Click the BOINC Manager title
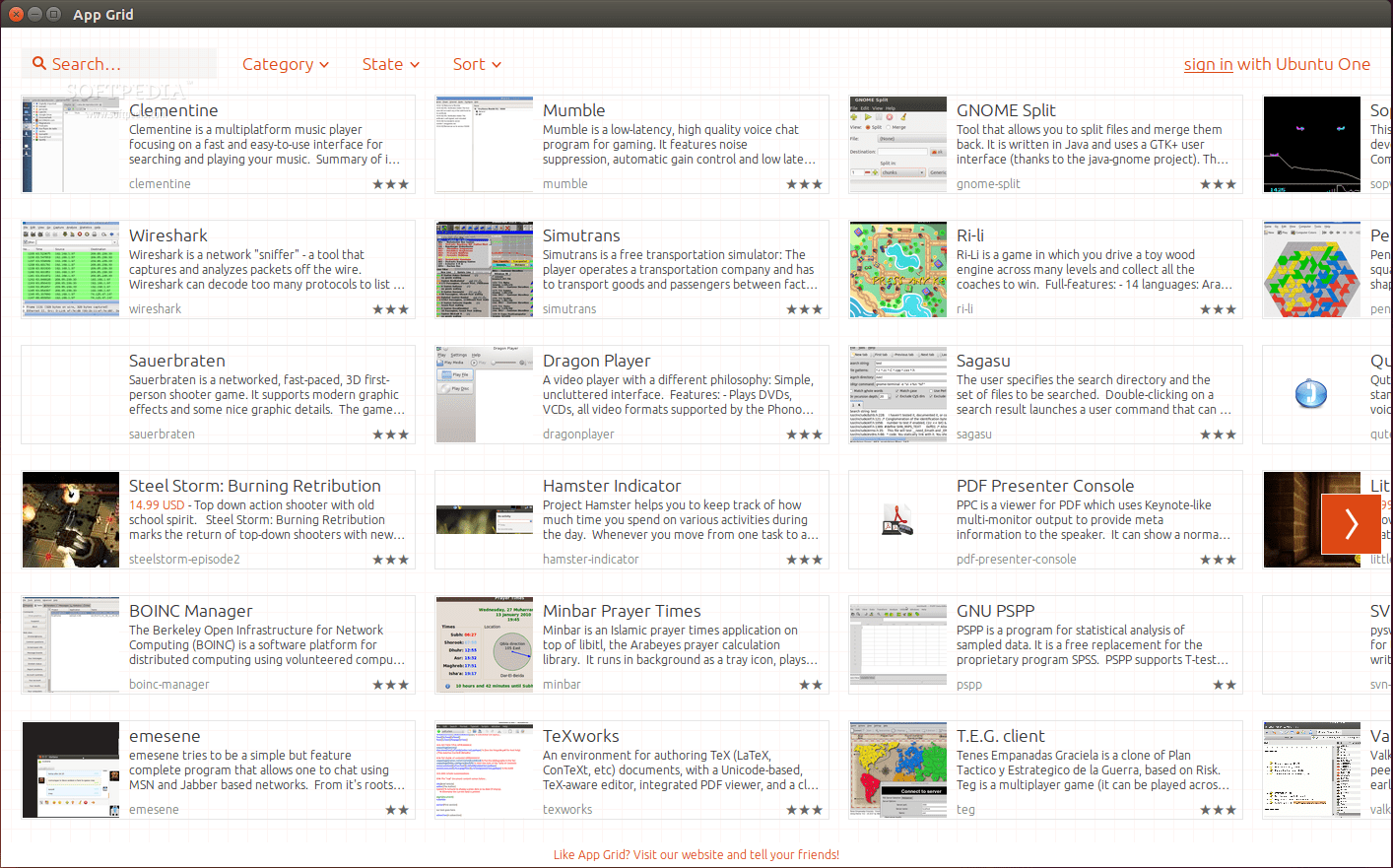Screen dimensions: 1393x868 coord(191,611)
